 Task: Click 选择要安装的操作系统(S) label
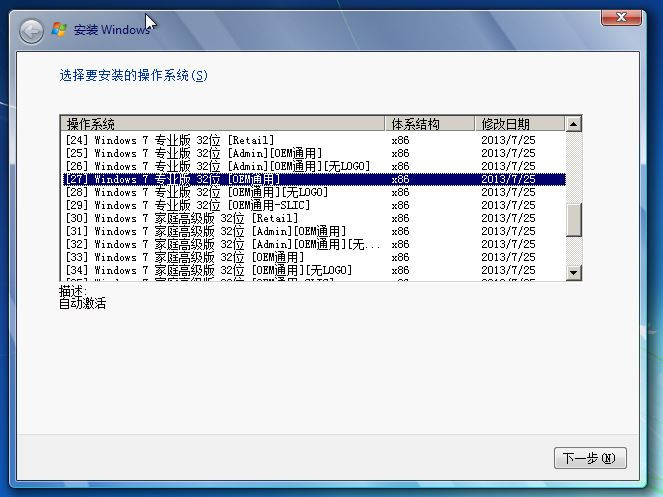134,76
